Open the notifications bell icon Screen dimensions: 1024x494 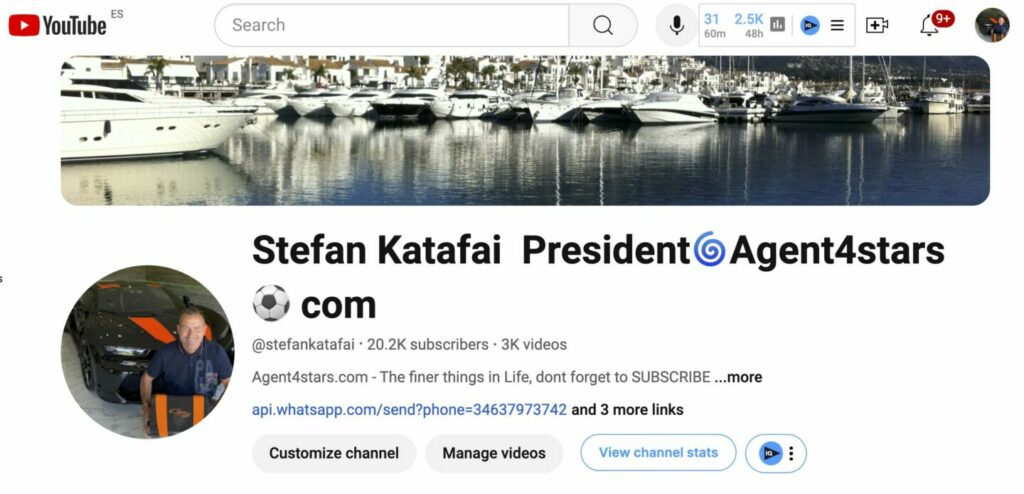pos(930,25)
